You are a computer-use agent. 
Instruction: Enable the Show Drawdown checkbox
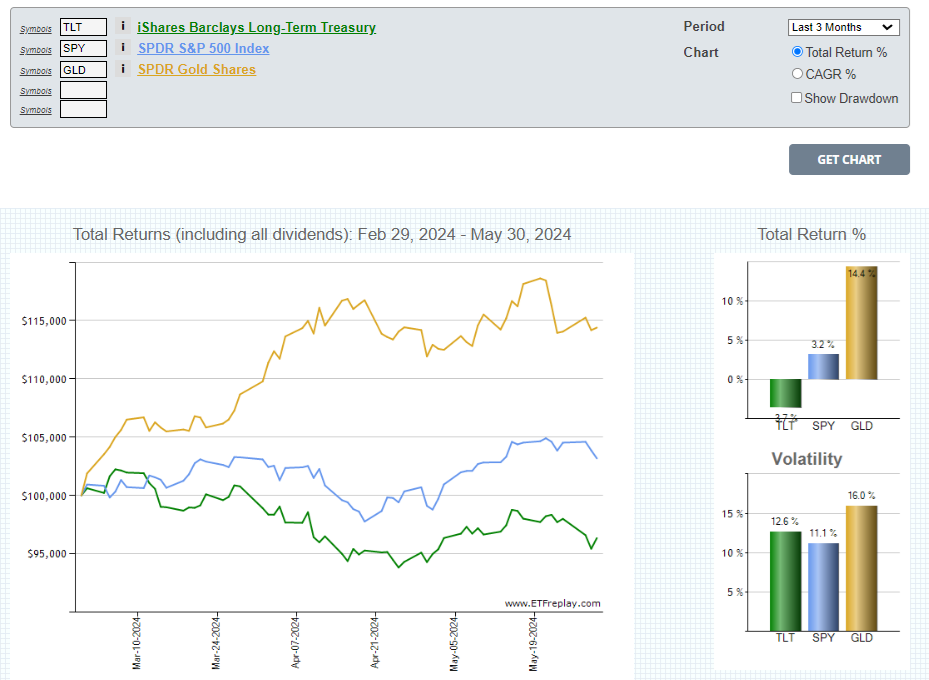(797, 98)
